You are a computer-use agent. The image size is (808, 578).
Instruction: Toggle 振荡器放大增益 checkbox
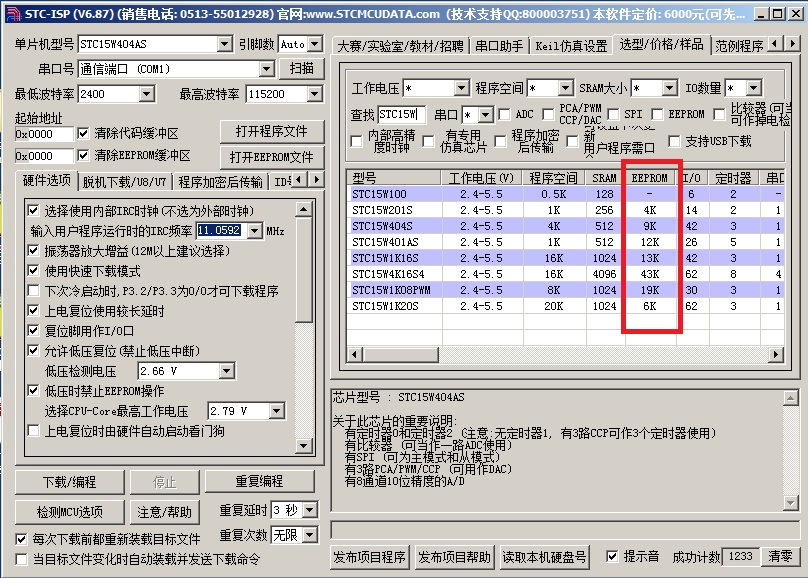pyautogui.click(x=33, y=250)
